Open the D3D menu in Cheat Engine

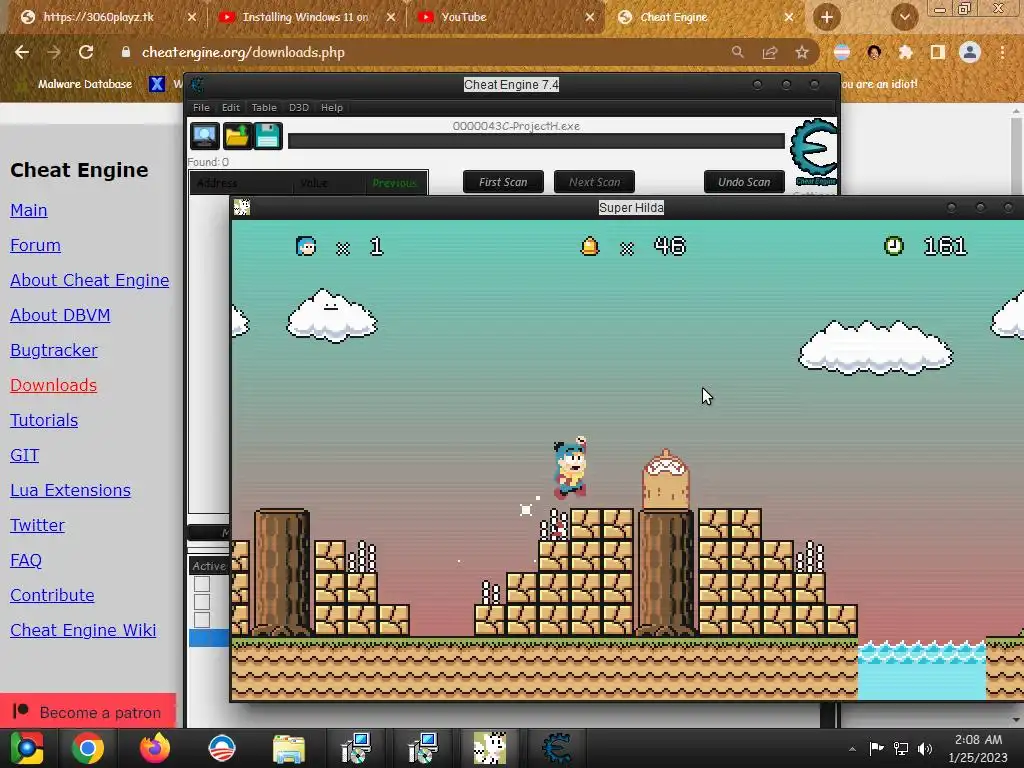click(299, 108)
